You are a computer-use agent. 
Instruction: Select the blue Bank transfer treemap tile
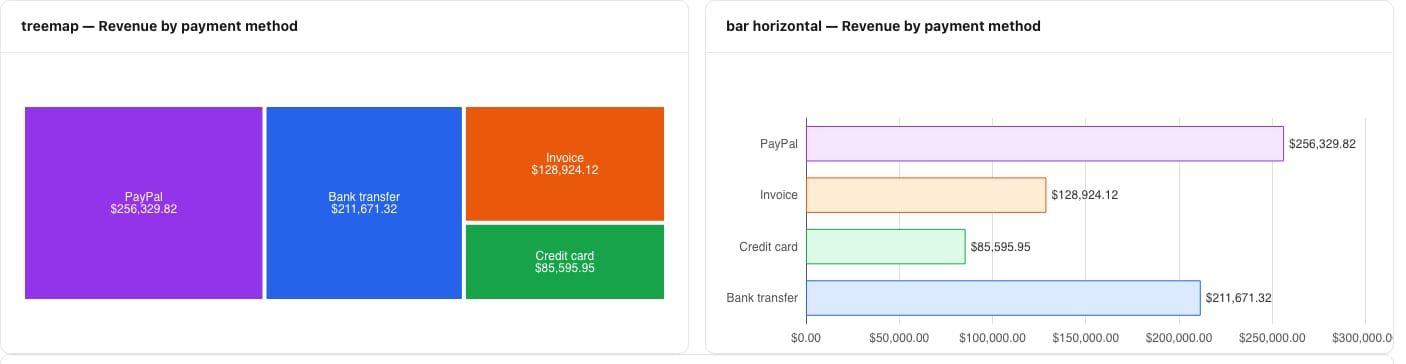(364, 203)
